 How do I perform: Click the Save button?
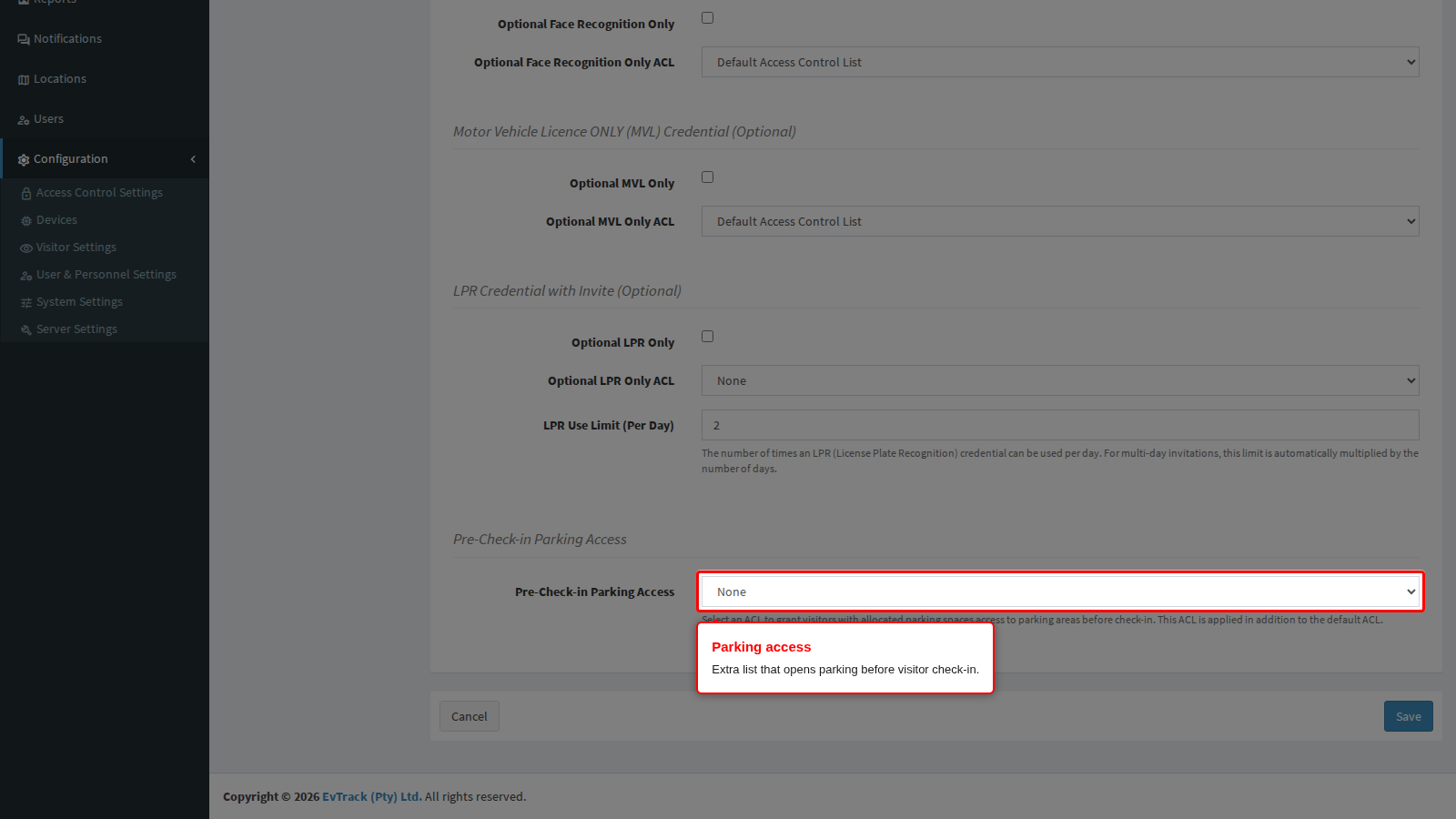coord(1409,716)
